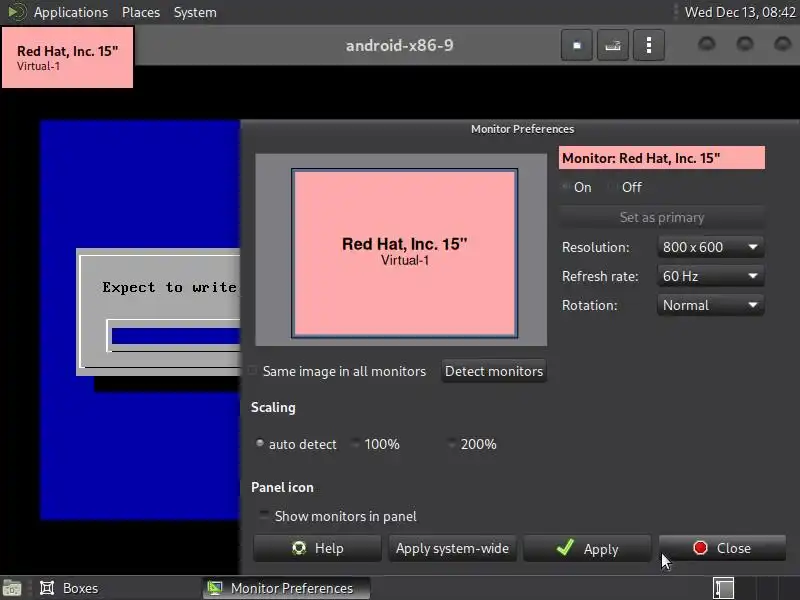Open the Resolution dropdown showing 800 x 600
This screenshot has height=600, width=800.
[711, 247]
